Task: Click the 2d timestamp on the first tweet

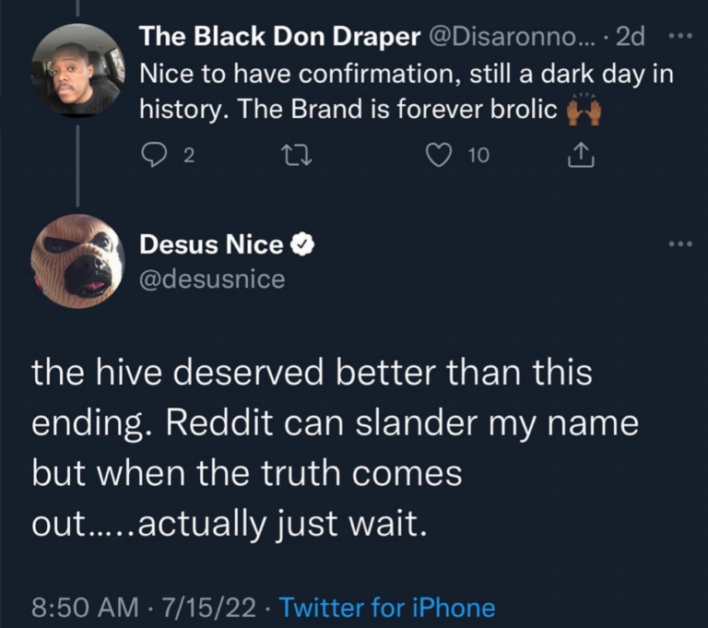Action: tap(631, 37)
